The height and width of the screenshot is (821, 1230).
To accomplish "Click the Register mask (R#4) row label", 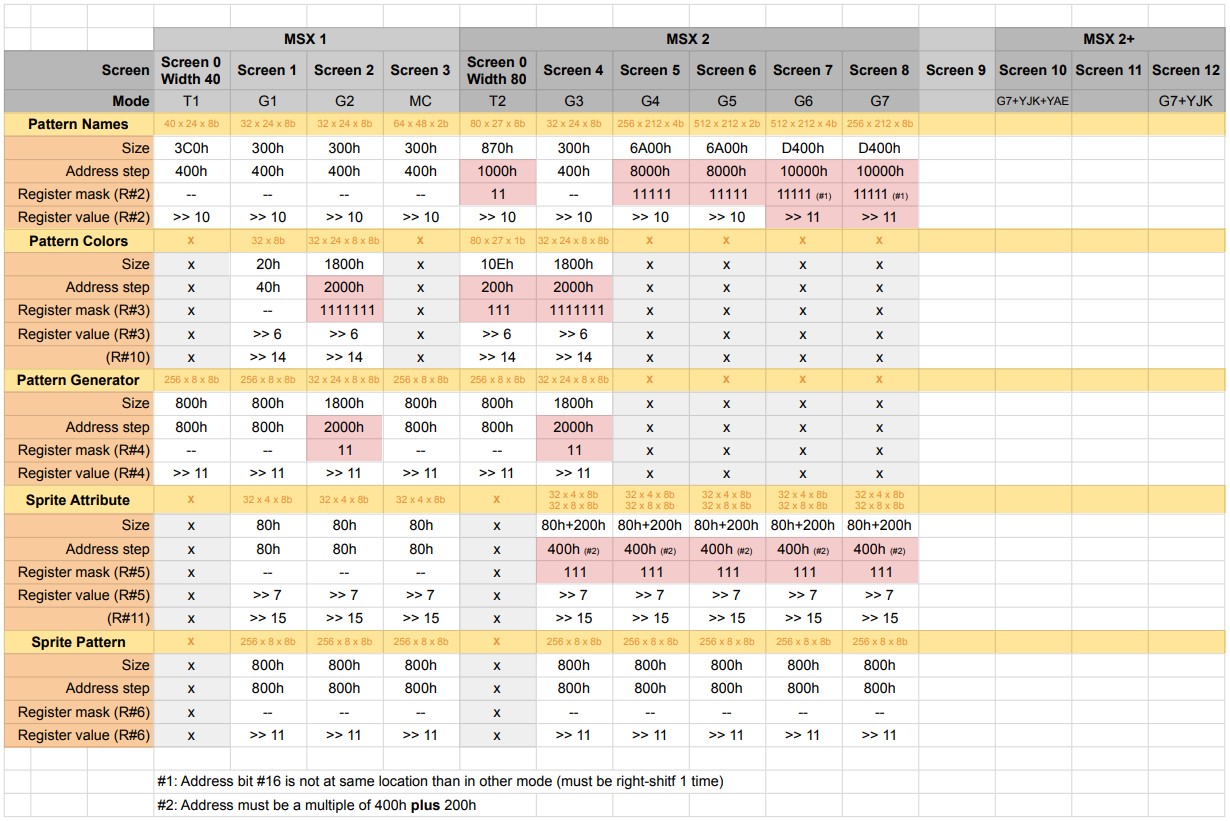I will click(79, 450).
